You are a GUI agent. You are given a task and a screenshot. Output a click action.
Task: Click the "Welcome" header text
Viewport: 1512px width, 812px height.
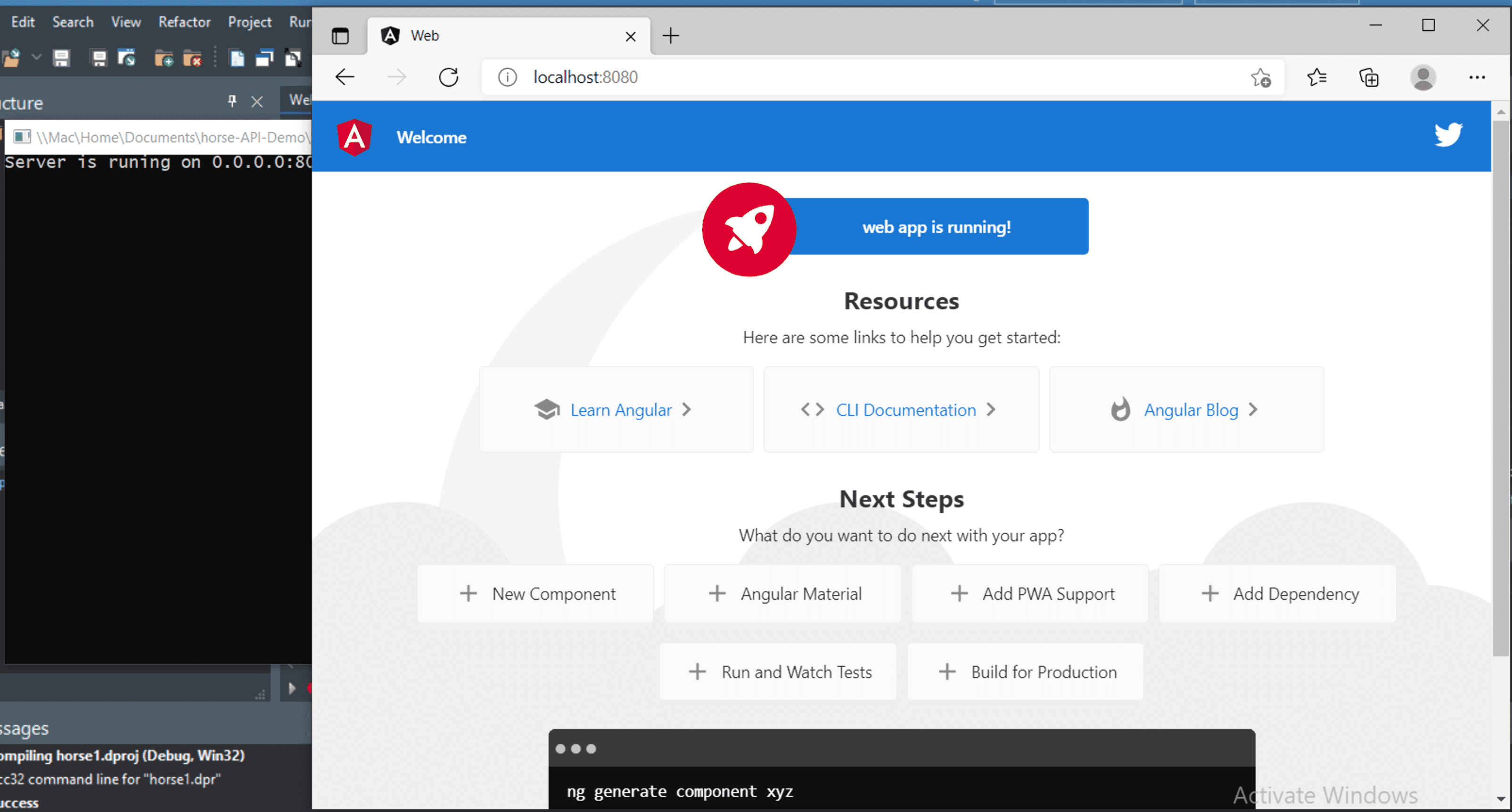click(431, 137)
